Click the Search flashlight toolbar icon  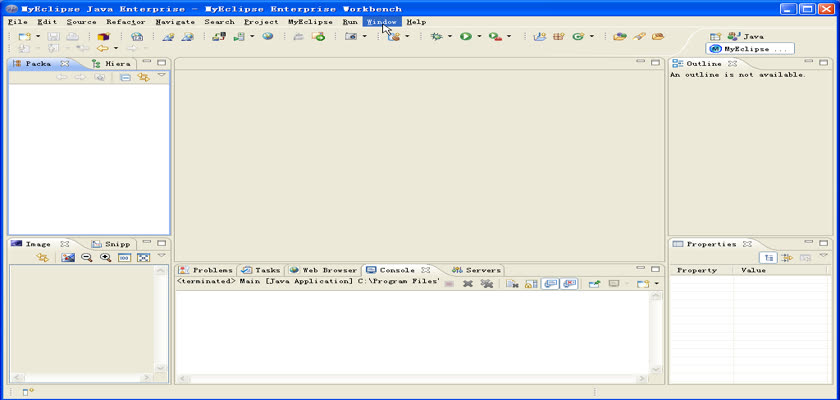pyautogui.click(x=639, y=36)
